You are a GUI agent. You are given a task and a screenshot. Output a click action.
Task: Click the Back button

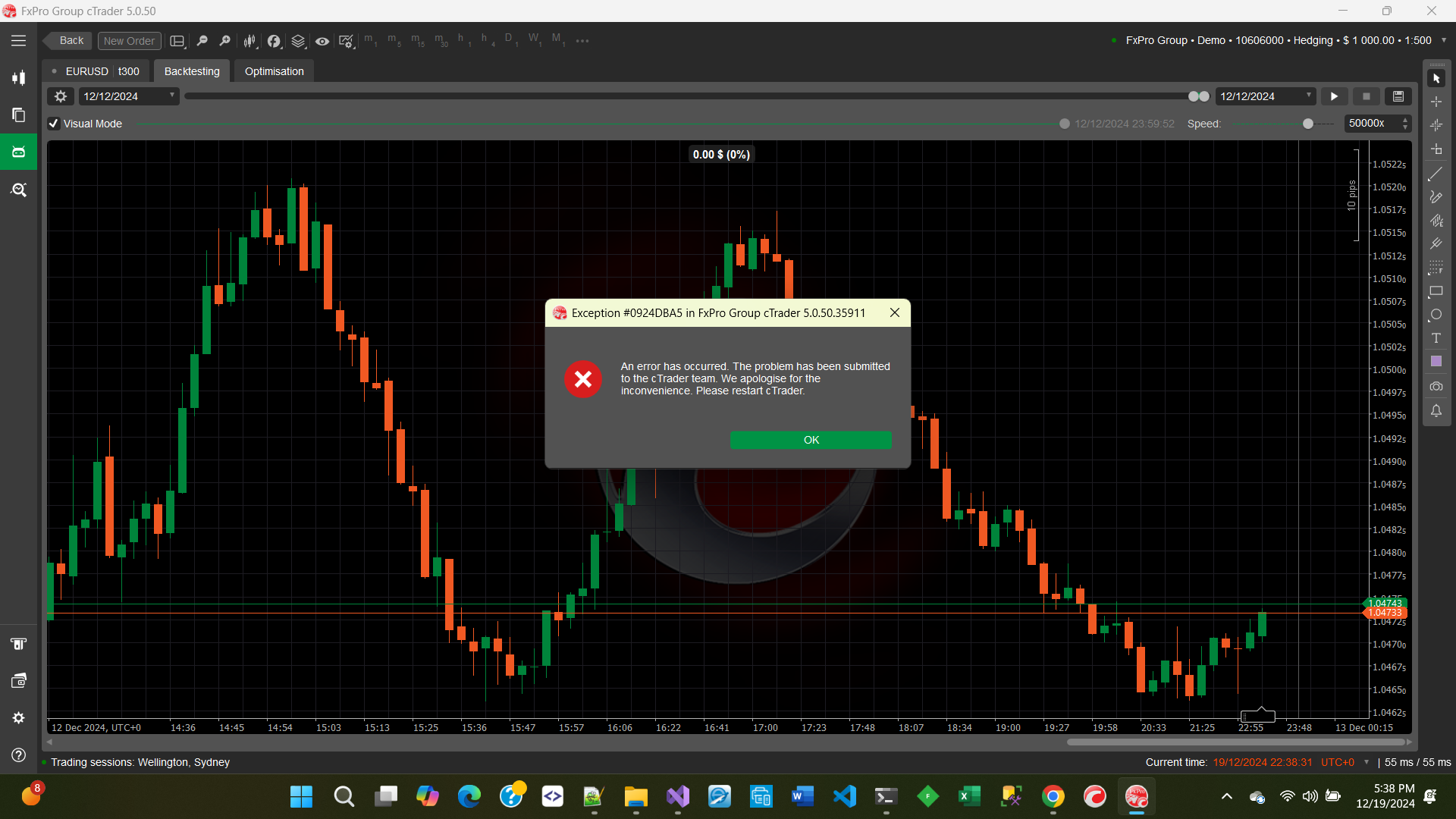click(67, 41)
